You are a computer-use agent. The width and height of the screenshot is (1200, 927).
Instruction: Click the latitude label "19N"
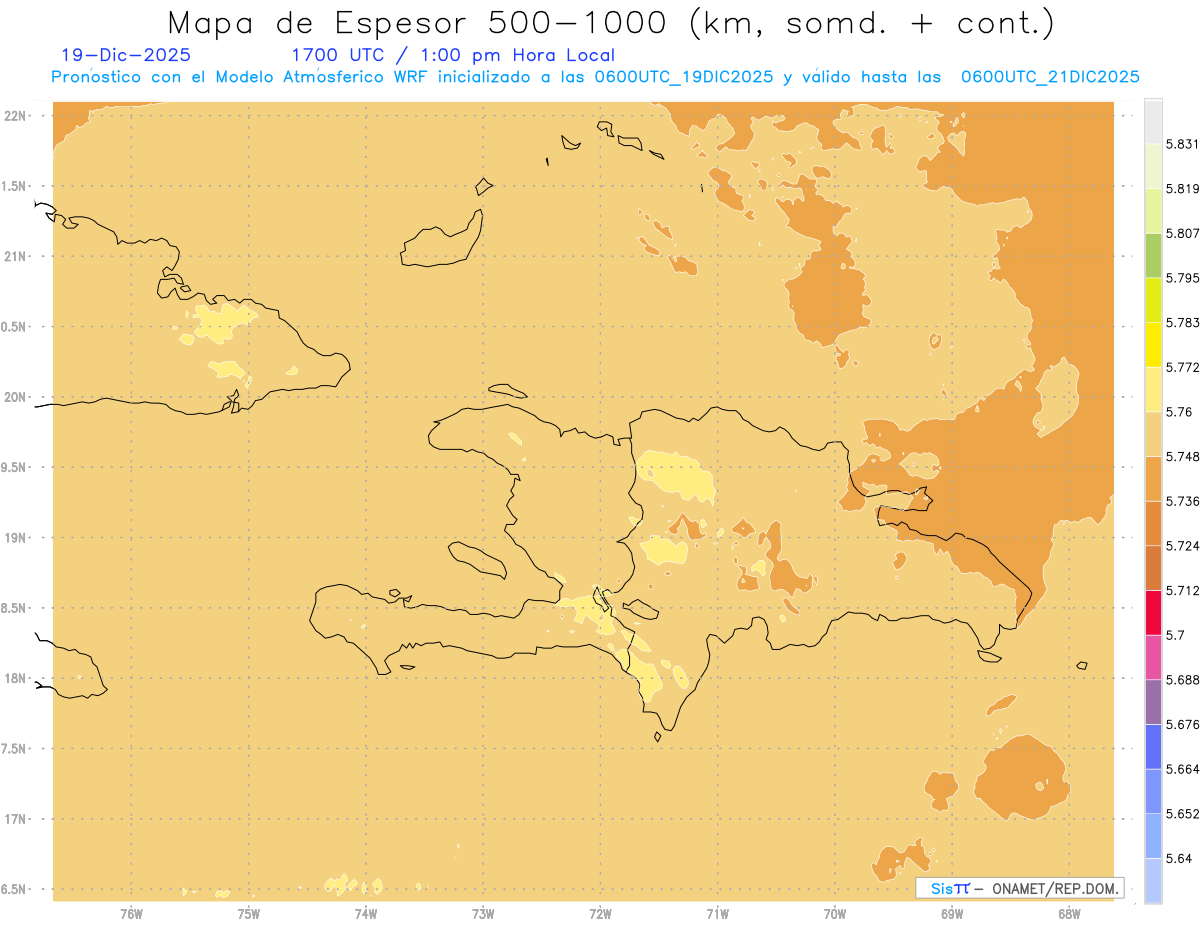[14, 537]
